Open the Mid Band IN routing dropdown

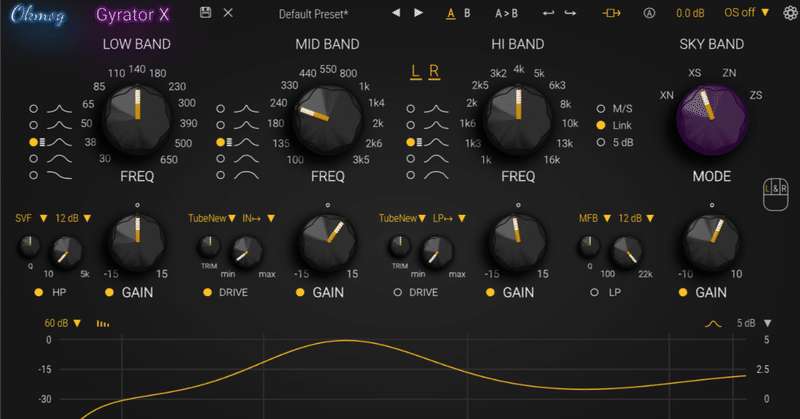coord(258,218)
